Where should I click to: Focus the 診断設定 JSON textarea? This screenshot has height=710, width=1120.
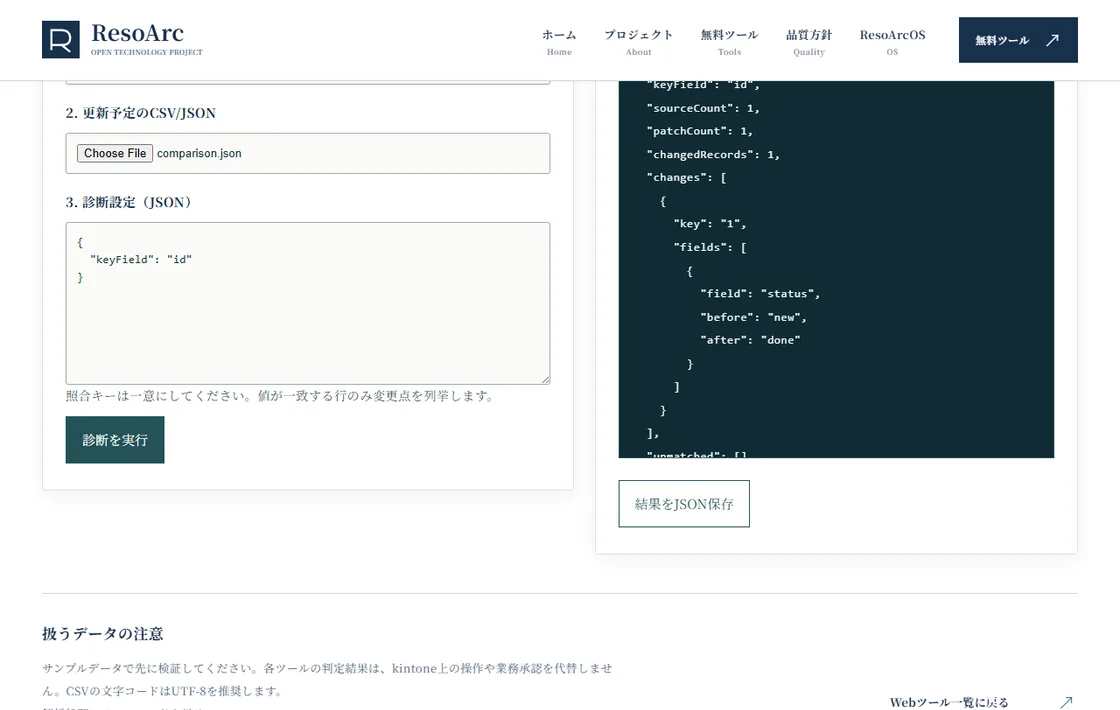pyautogui.click(x=308, y=304)
